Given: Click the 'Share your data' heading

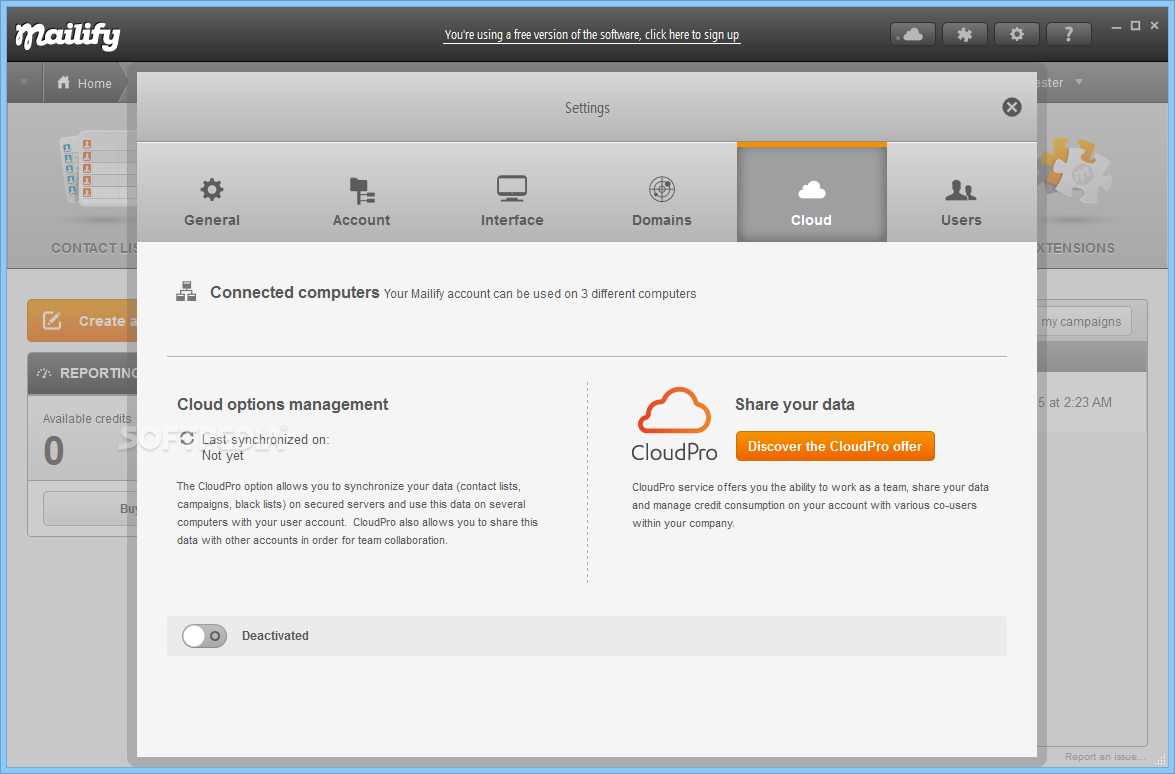Looking at the screenshot, I should click(x=794, y=405).
